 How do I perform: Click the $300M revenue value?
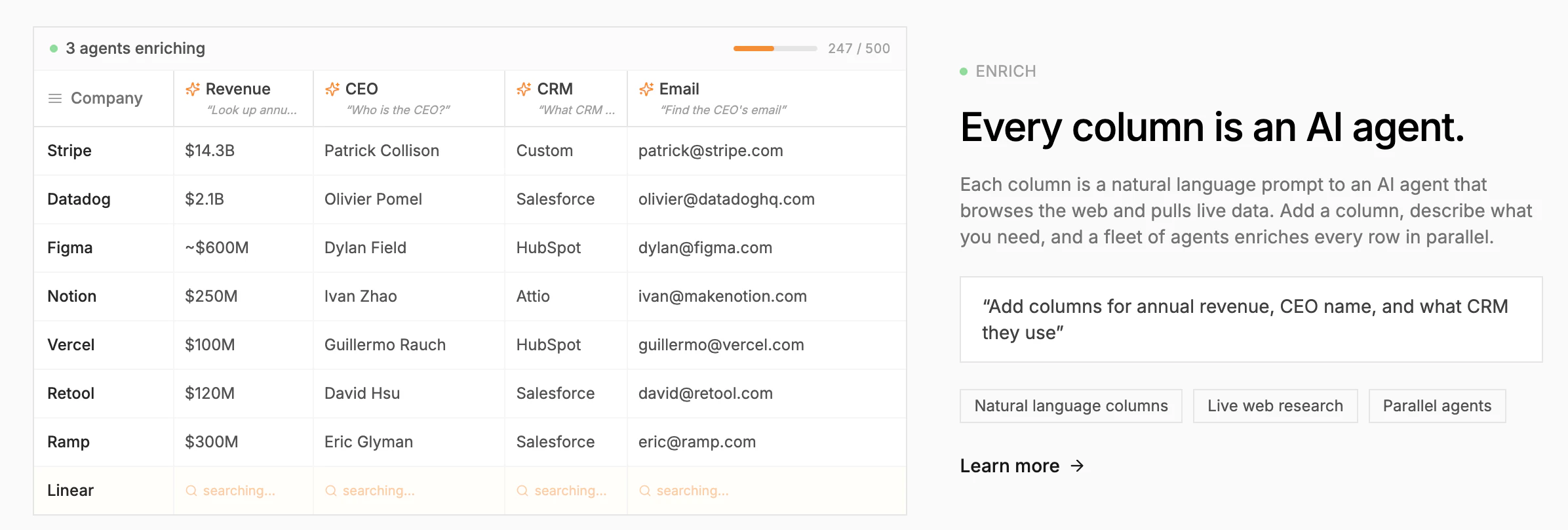coord(212,442)
